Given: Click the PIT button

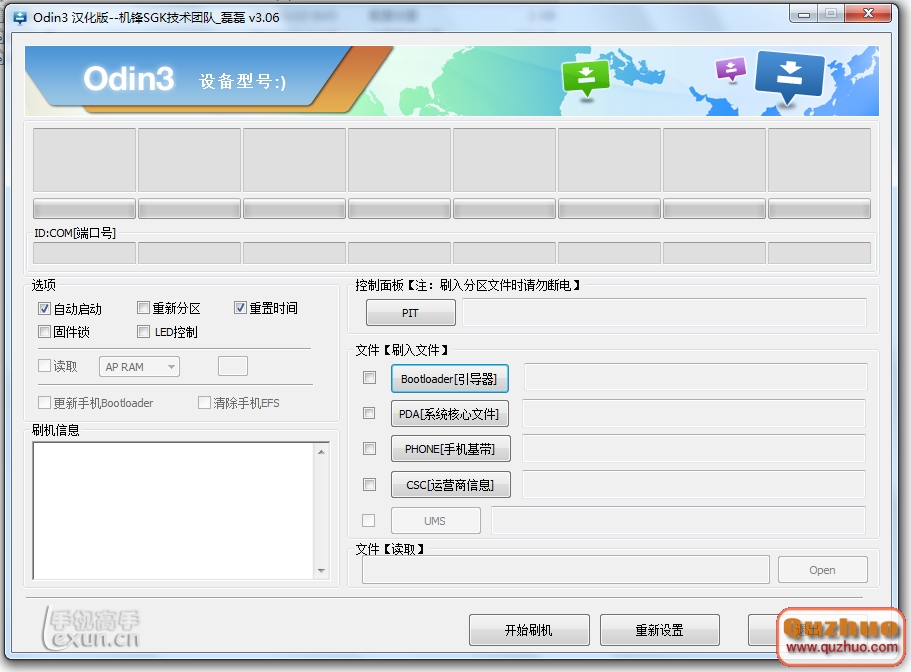Looking at the screenshot, I should click(410, 312).
